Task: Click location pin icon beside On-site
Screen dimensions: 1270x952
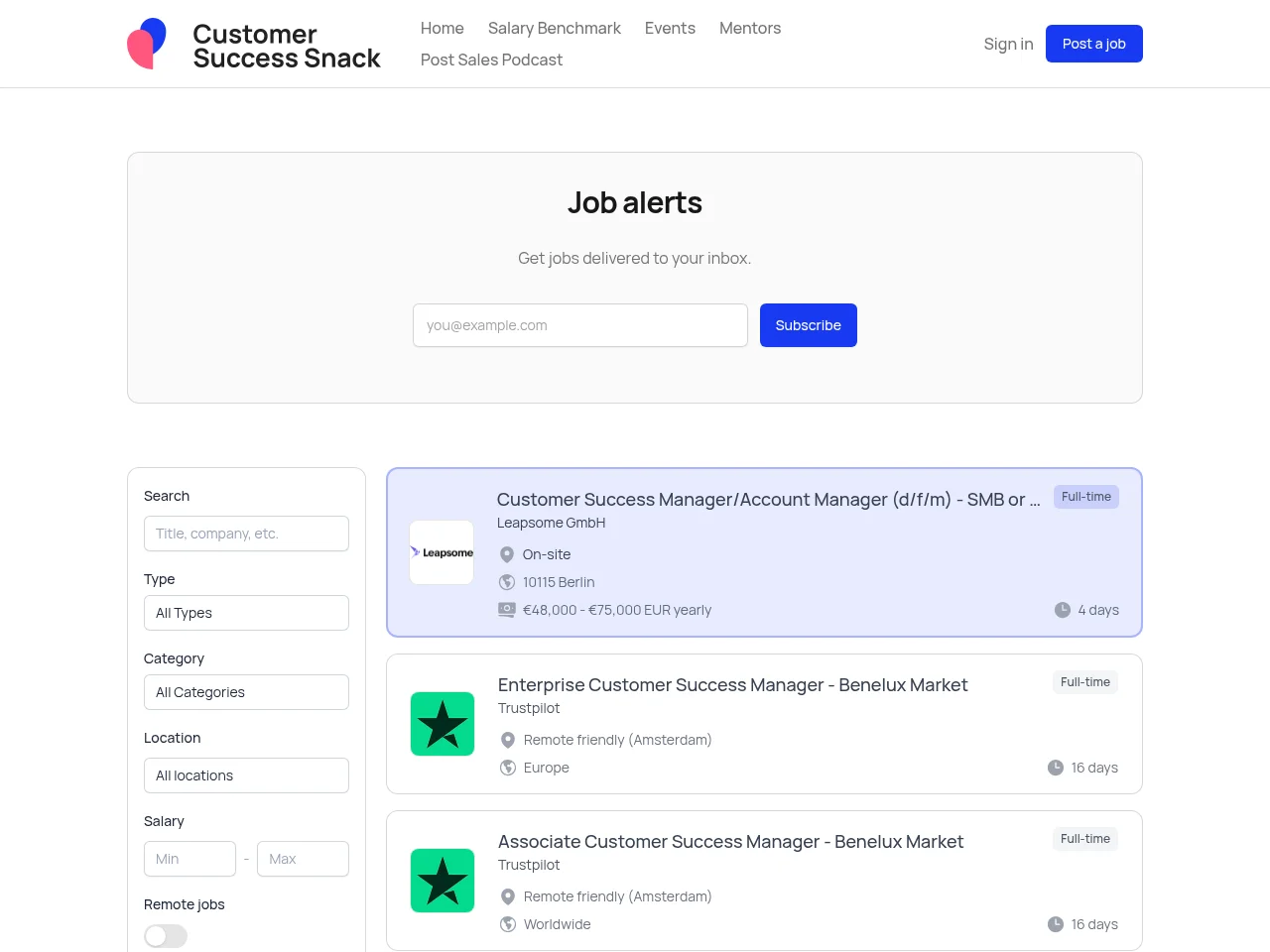Action: [507, 554]
